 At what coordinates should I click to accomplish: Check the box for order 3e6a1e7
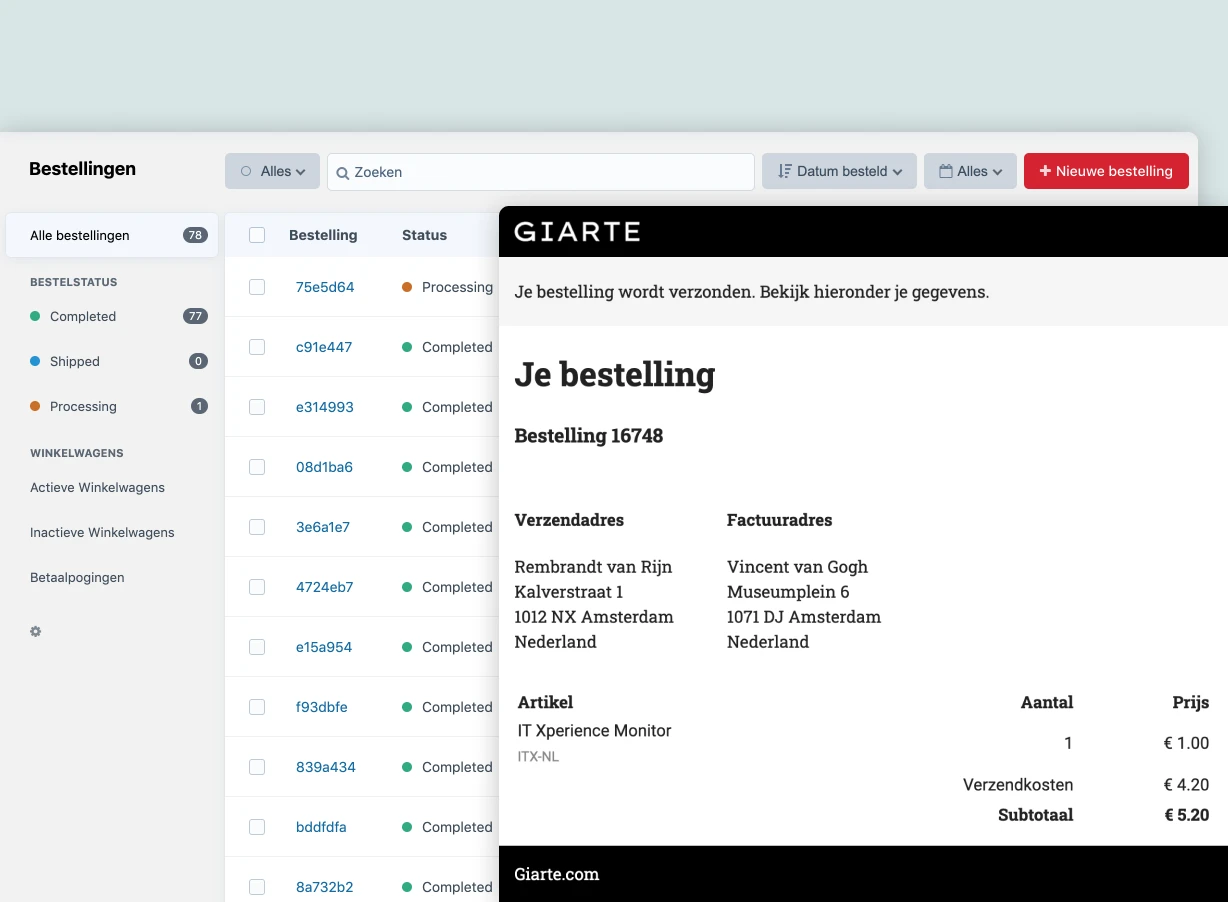click(257, 527)
